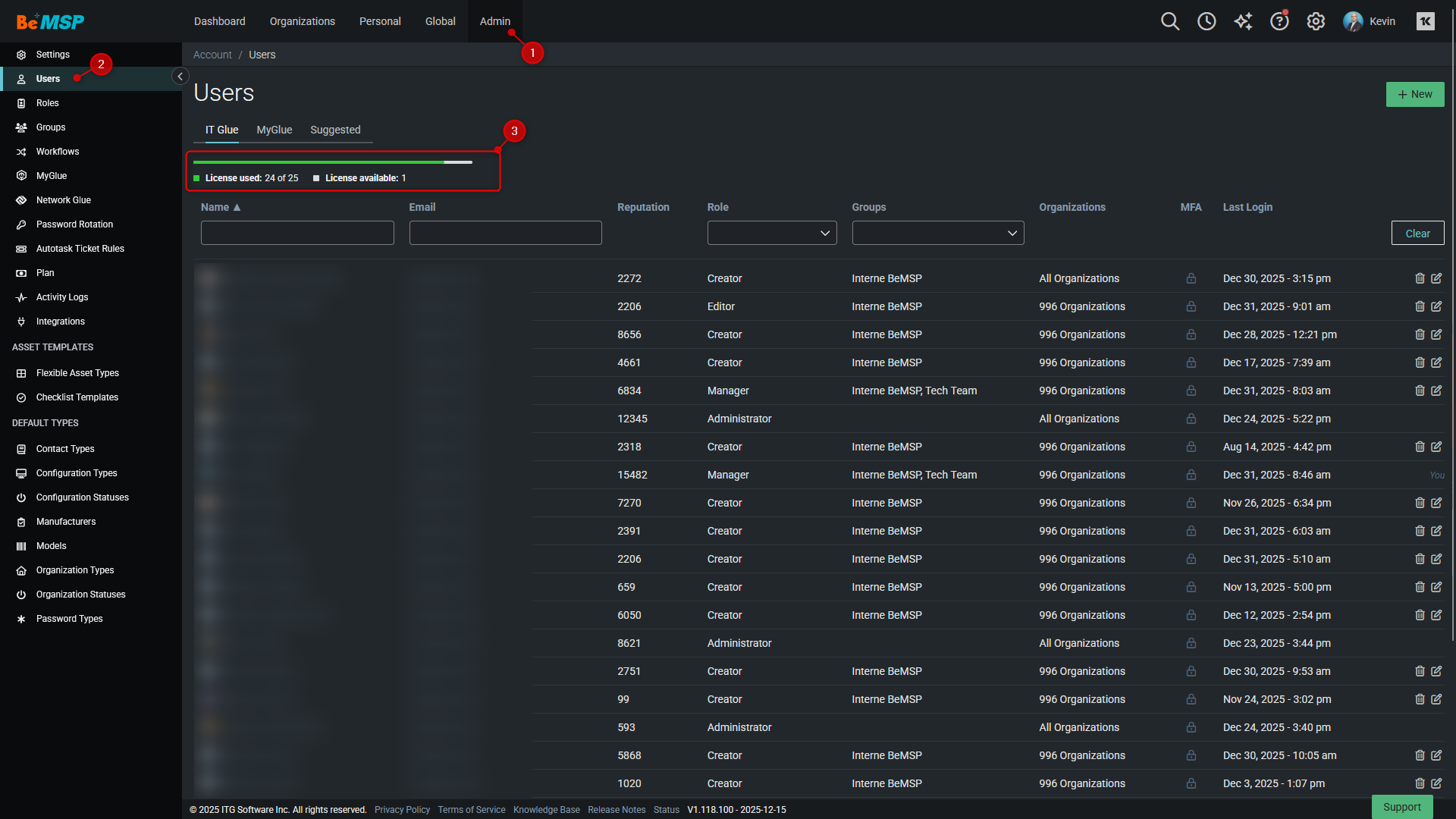
Task: Open the top-bar settings gear icon
Action: click(x=1316, y=21)
